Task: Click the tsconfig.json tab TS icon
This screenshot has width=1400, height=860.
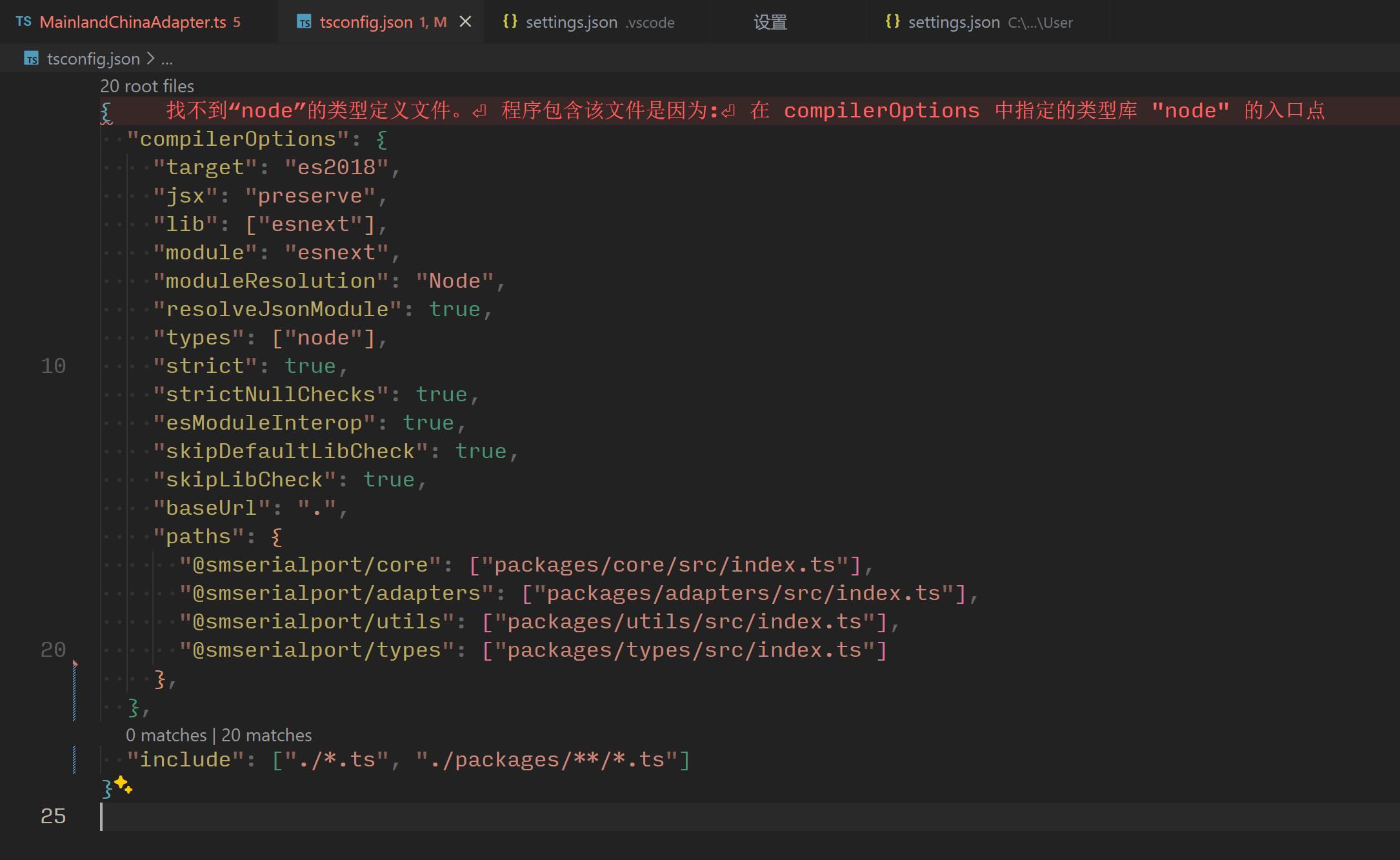Action: point(304,22)
